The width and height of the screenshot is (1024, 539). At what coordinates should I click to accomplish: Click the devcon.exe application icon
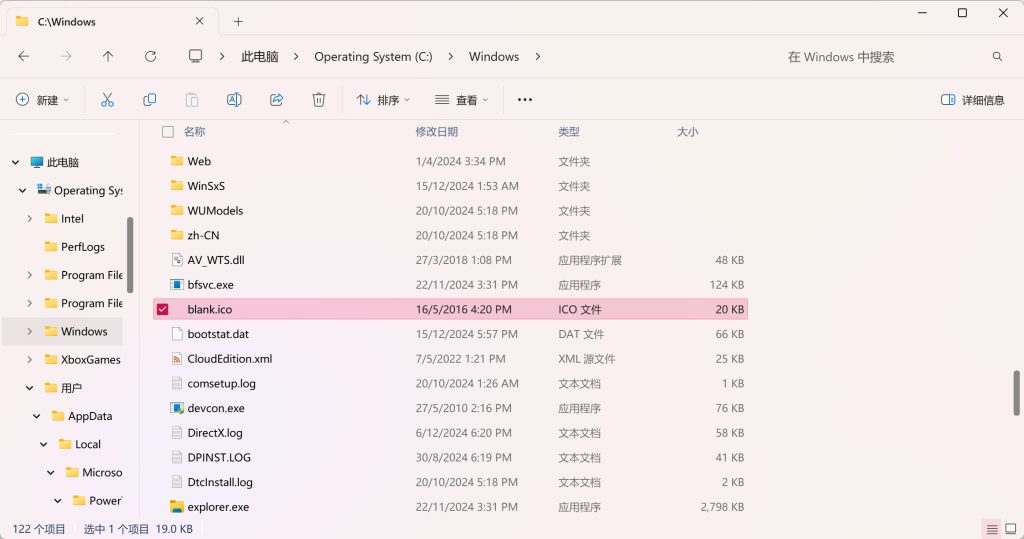pyautogui.click(x=176, y=408)
